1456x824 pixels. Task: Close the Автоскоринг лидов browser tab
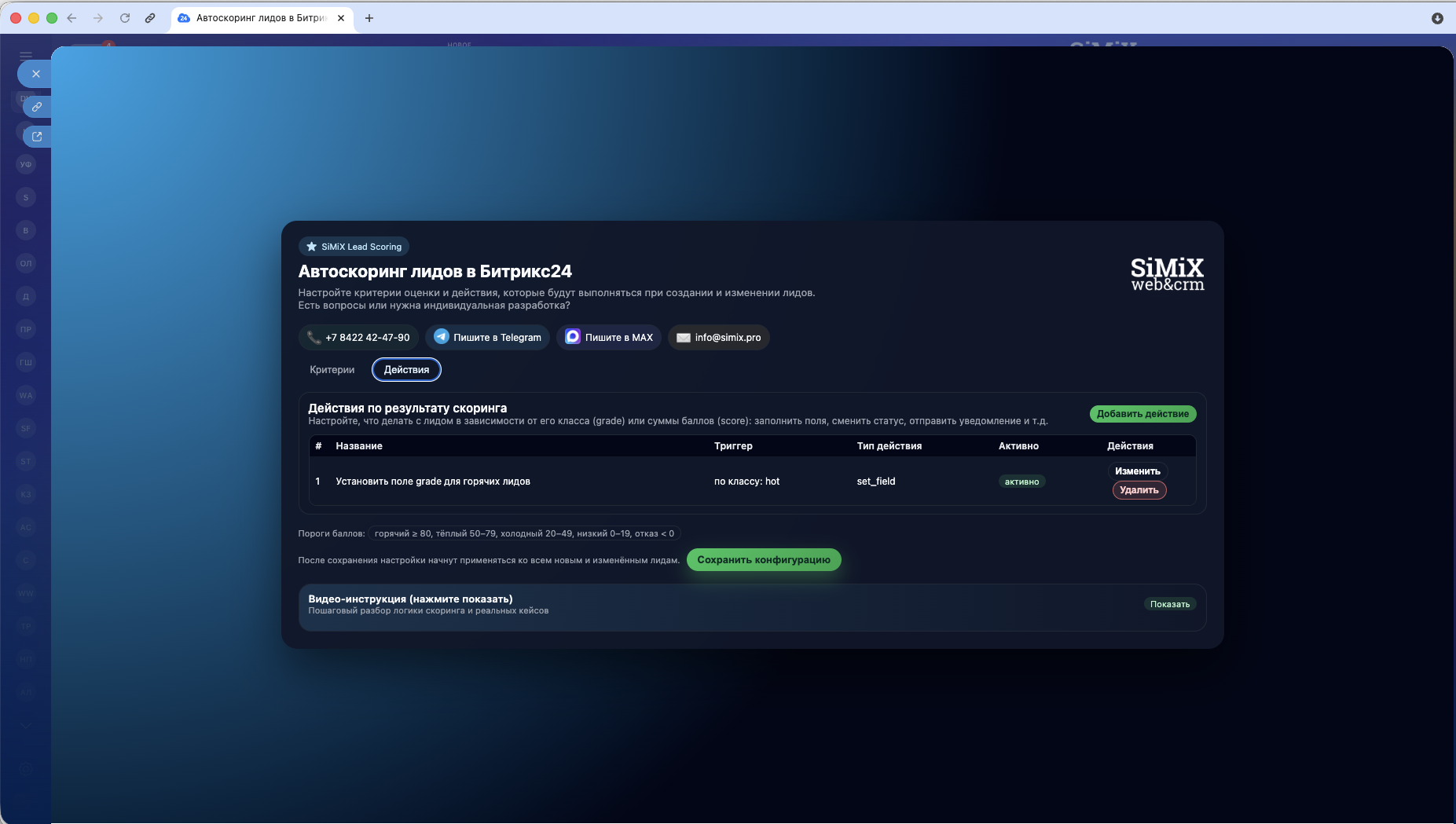tap(341, 18)
